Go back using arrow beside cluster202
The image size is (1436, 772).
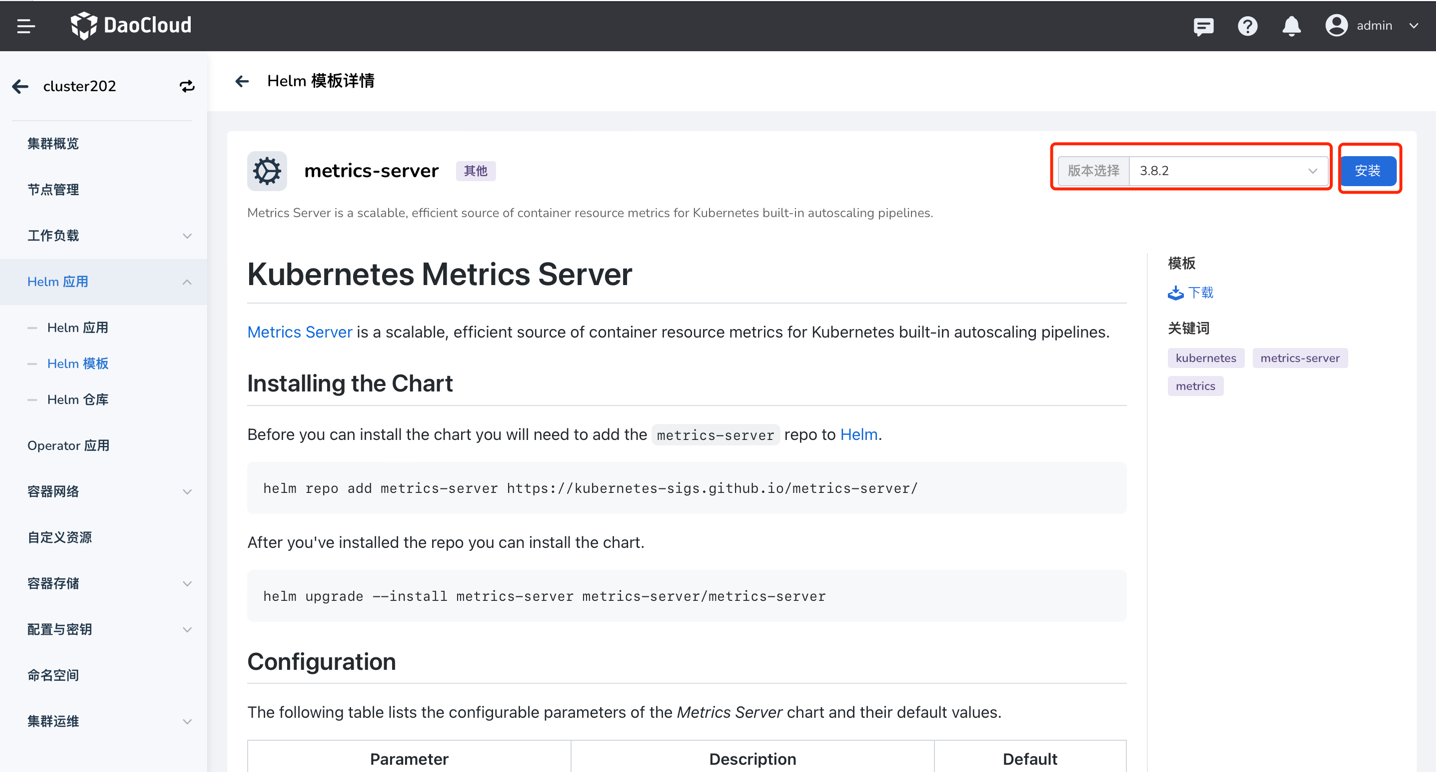tap(21, 87)
